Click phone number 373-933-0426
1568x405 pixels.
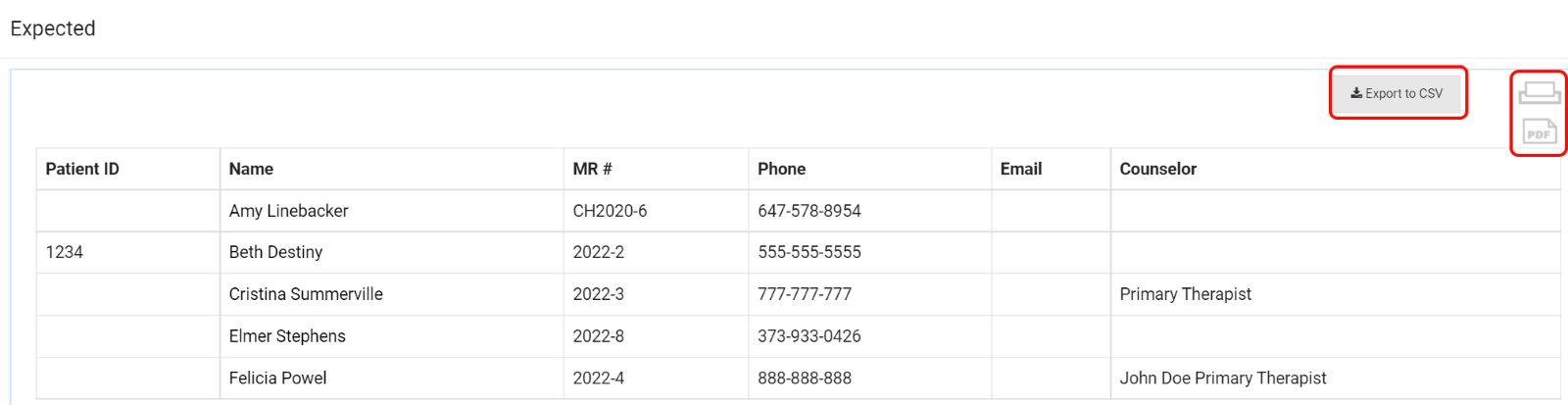808,336
